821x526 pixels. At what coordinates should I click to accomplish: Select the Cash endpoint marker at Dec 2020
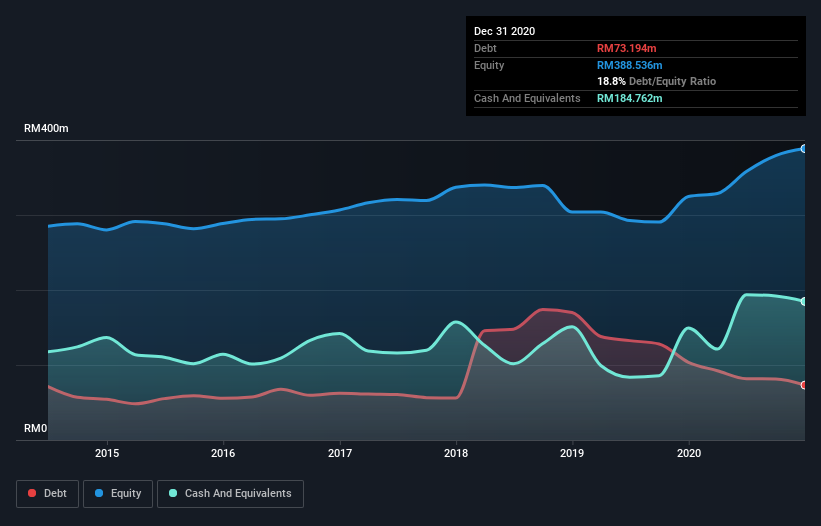tap(804, 301)
